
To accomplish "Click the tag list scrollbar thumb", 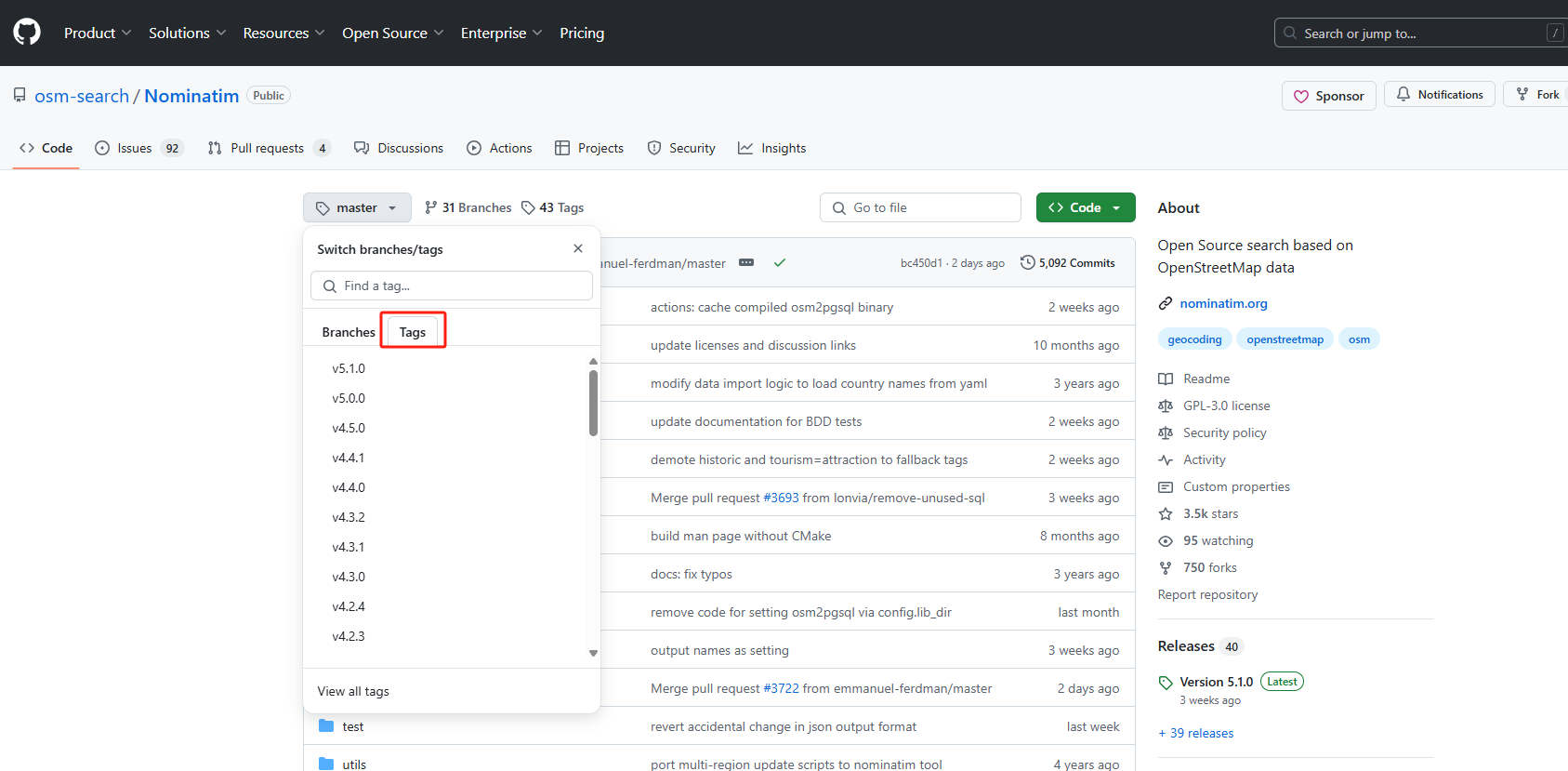I will tap(593, 403).
